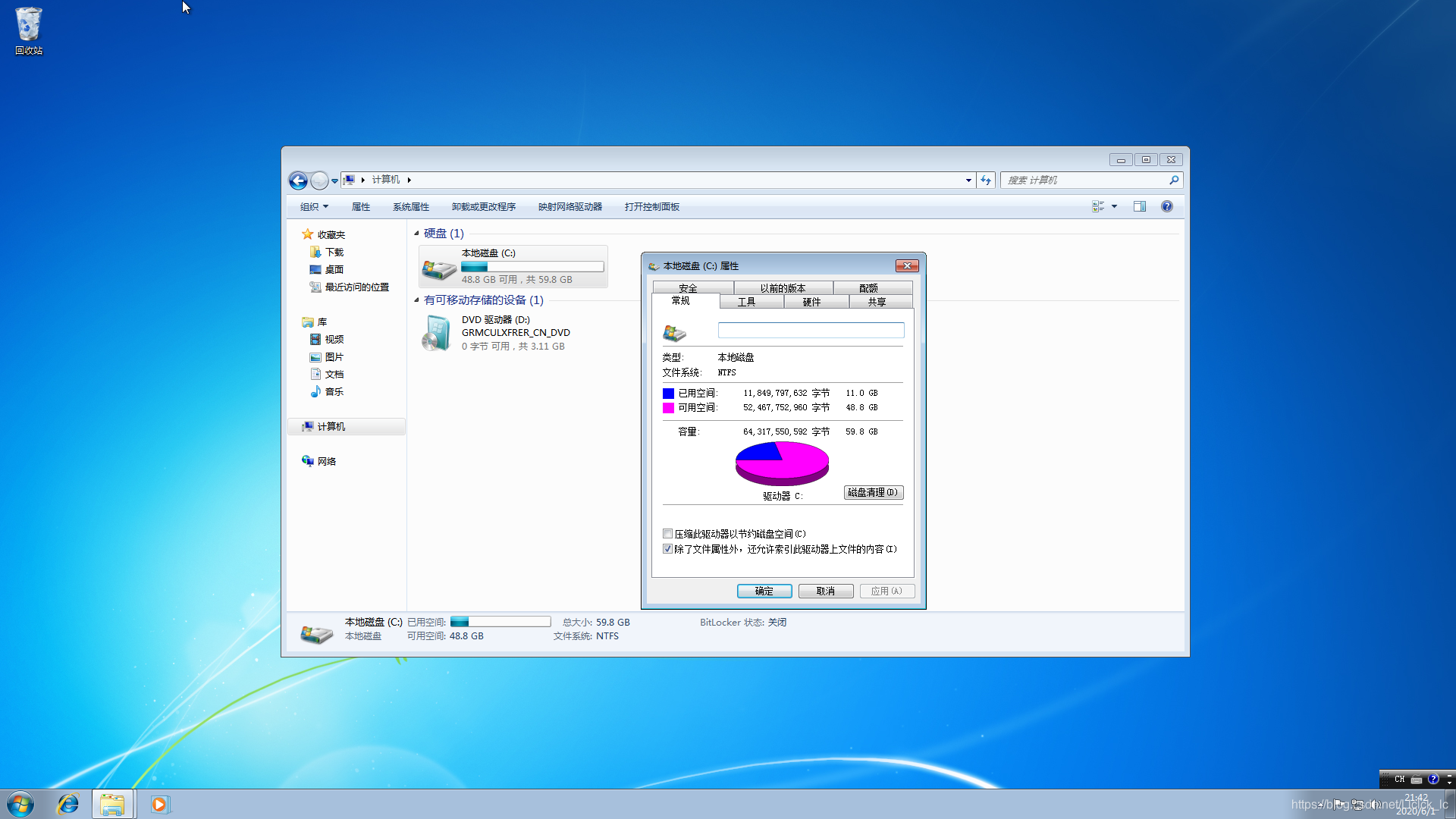Open the Explorer help icon
Screen dimensions: 1456x819
click(x=1167, y=206)
